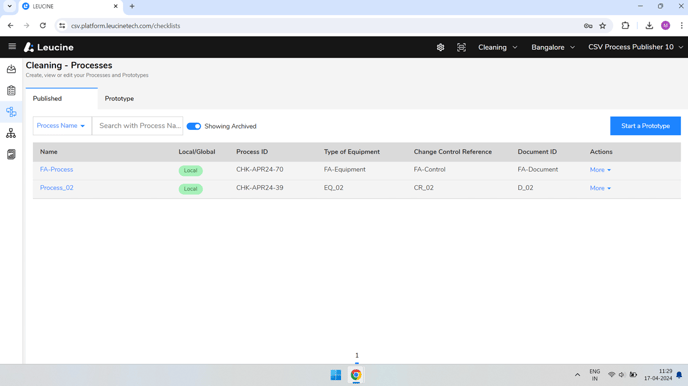Open the inbox icon in left sidebar
This screenshot has height=386, width=688.
point(11,69)
